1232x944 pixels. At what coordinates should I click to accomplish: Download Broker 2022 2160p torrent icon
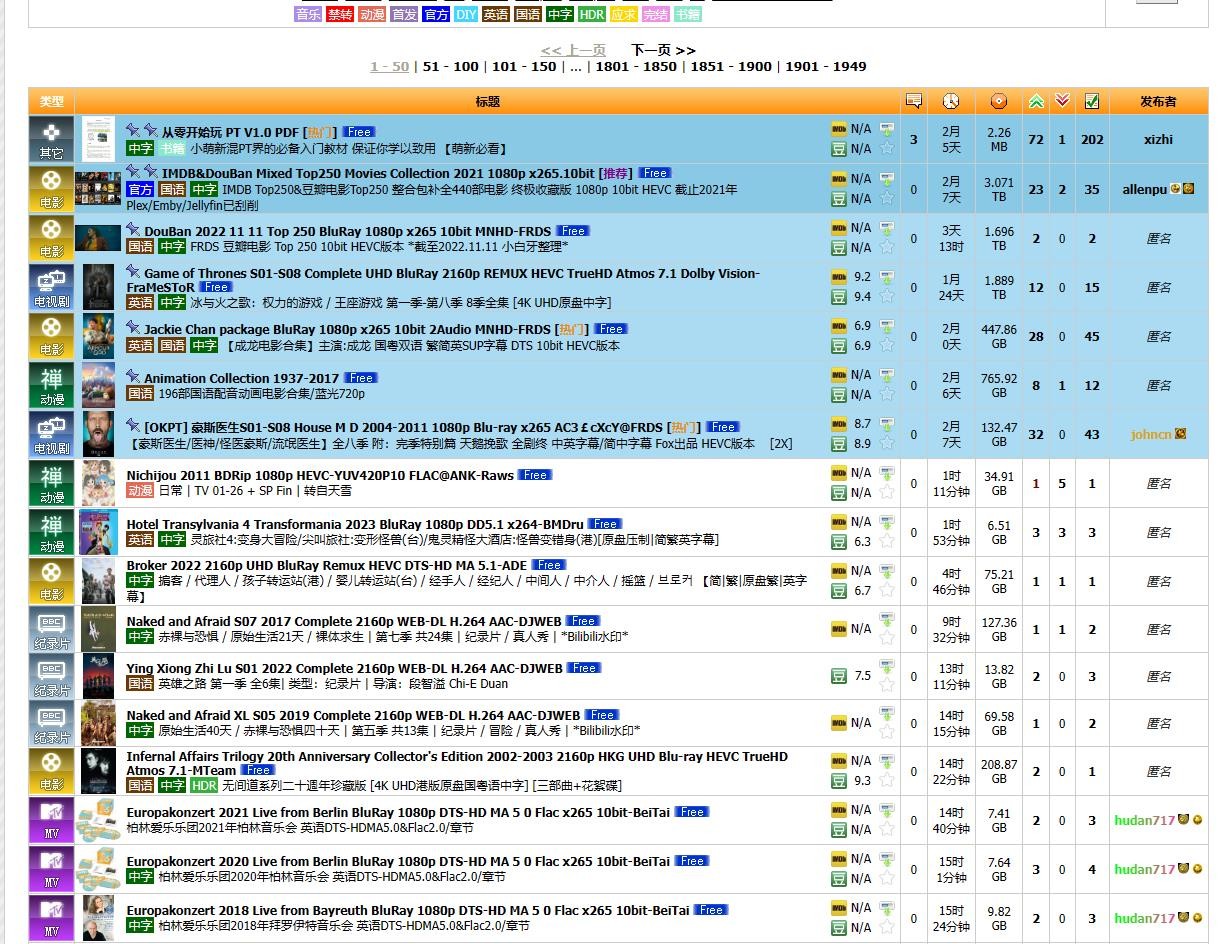click(887, 570)
